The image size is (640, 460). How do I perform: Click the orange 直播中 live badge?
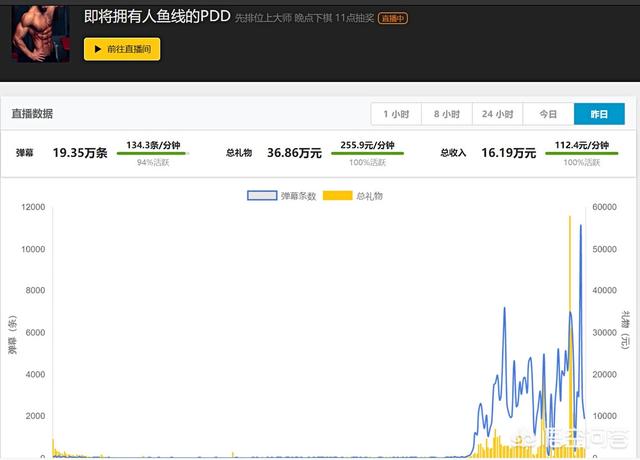click(393, 18)
